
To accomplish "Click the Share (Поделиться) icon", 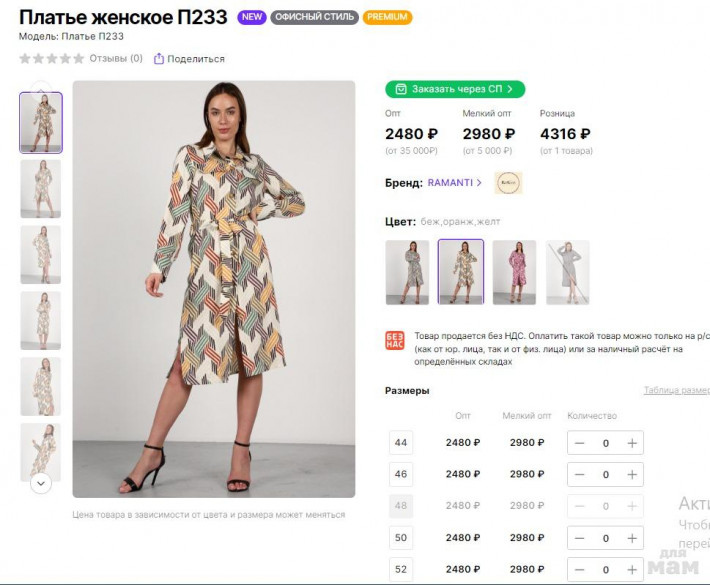I will pos(159,59).
